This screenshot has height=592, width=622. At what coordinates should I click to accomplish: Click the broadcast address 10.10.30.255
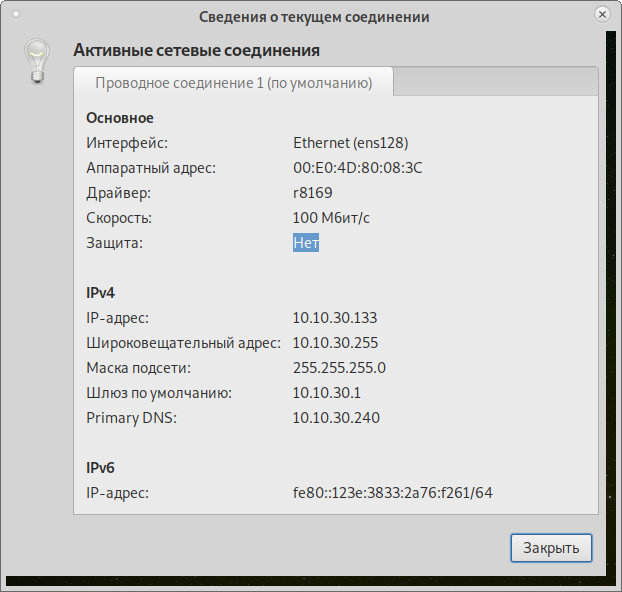pos(334,343)
